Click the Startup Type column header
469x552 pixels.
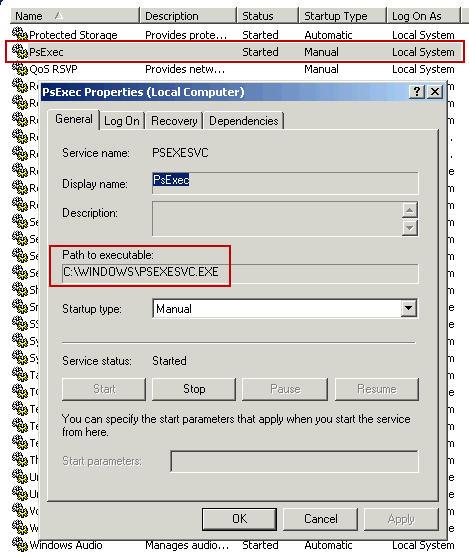pos(343,16)
